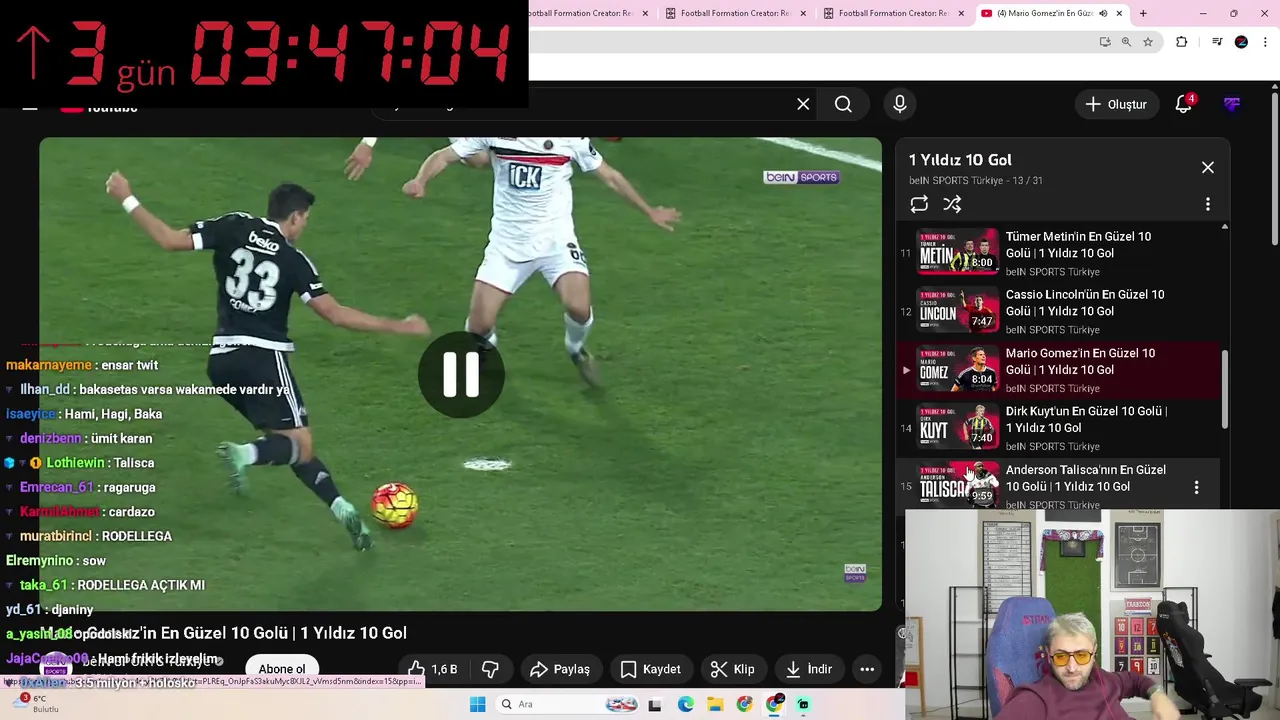1280x720 pixels.
Task: Subscribe with Abone ol button
Action: point(282,669)
